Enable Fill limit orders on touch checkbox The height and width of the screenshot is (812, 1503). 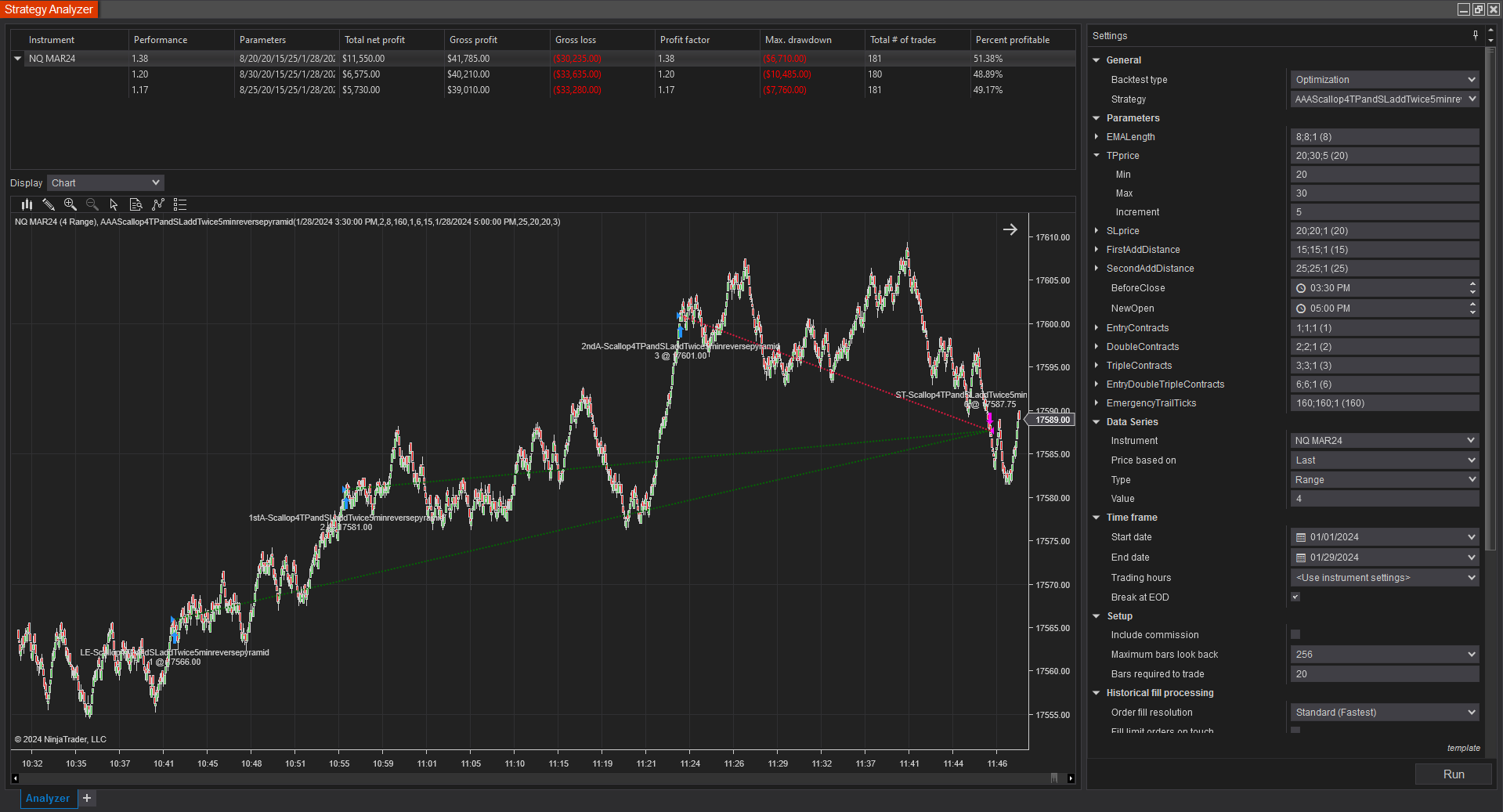click(x=1295, y=730)
